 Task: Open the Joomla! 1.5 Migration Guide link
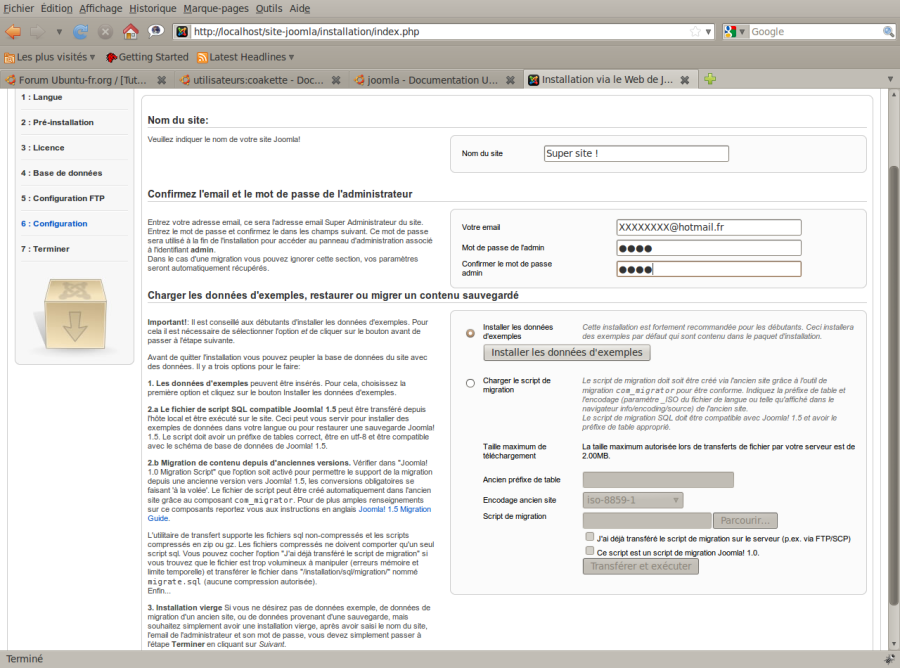pos(289,514)
